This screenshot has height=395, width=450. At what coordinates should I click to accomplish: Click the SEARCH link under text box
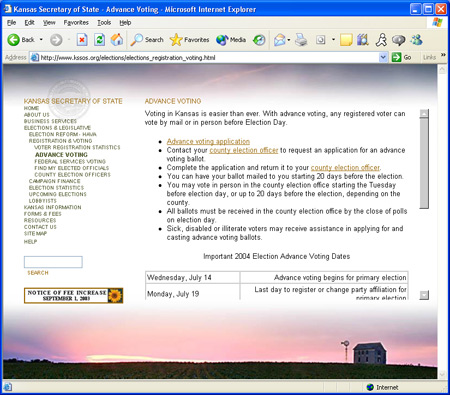tap(38, 273)
